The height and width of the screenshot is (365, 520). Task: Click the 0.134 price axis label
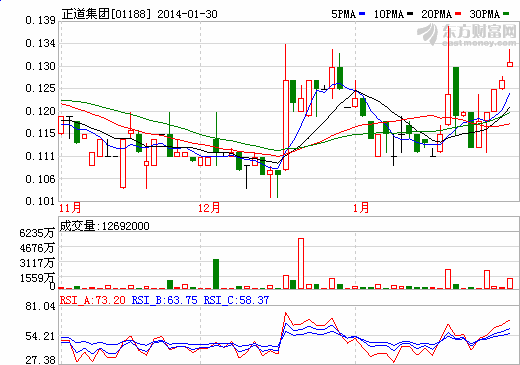tap(40, 43)
